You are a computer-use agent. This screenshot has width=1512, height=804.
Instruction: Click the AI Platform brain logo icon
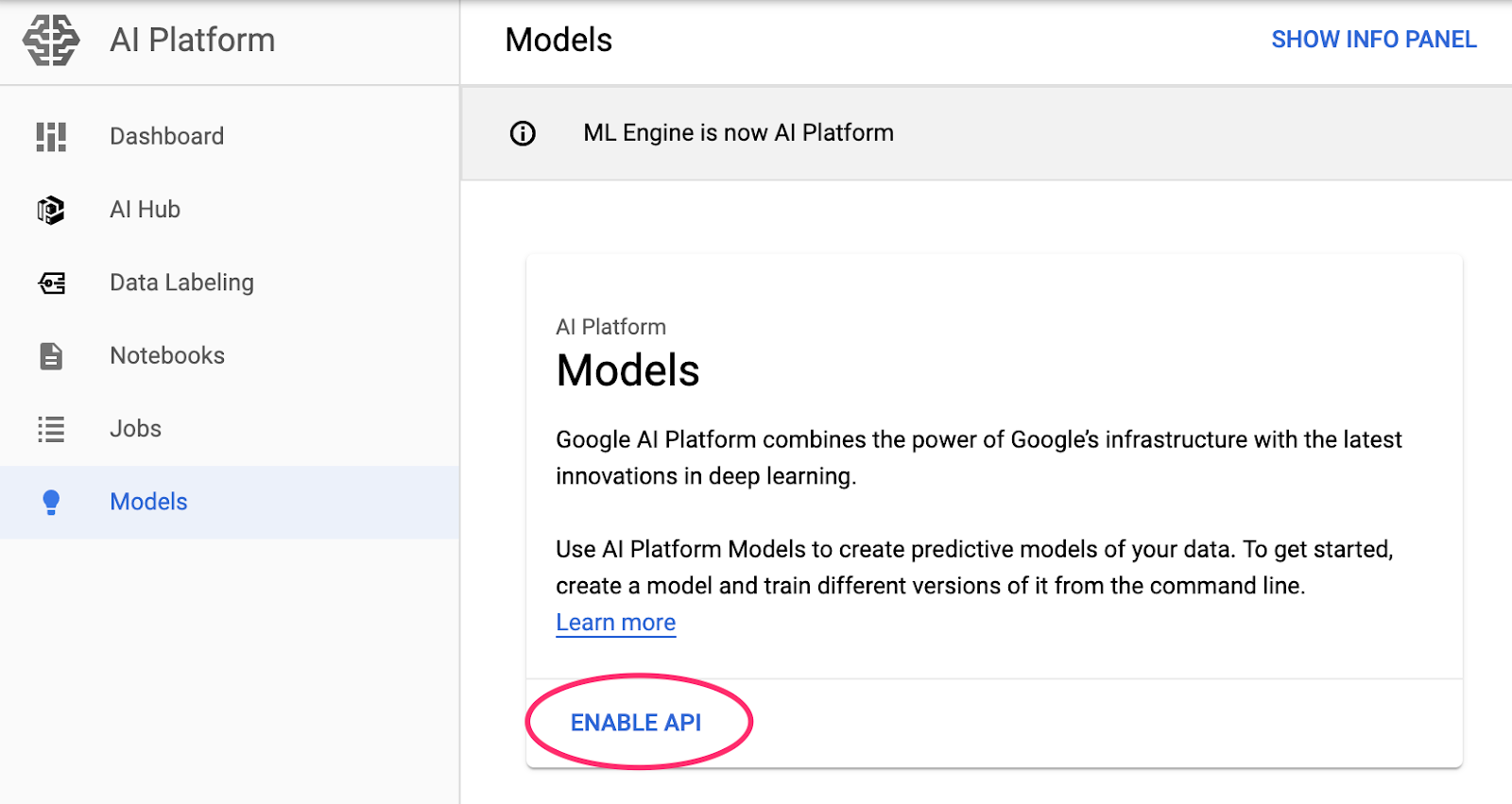tap(51, 41)
